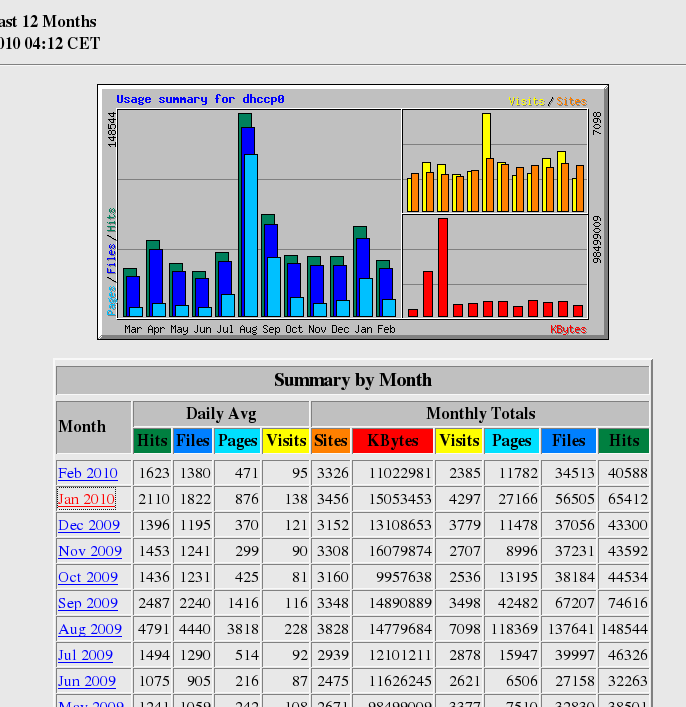
Task: Open the Aug 2009 monthly report link
Action: coord(90,629)
